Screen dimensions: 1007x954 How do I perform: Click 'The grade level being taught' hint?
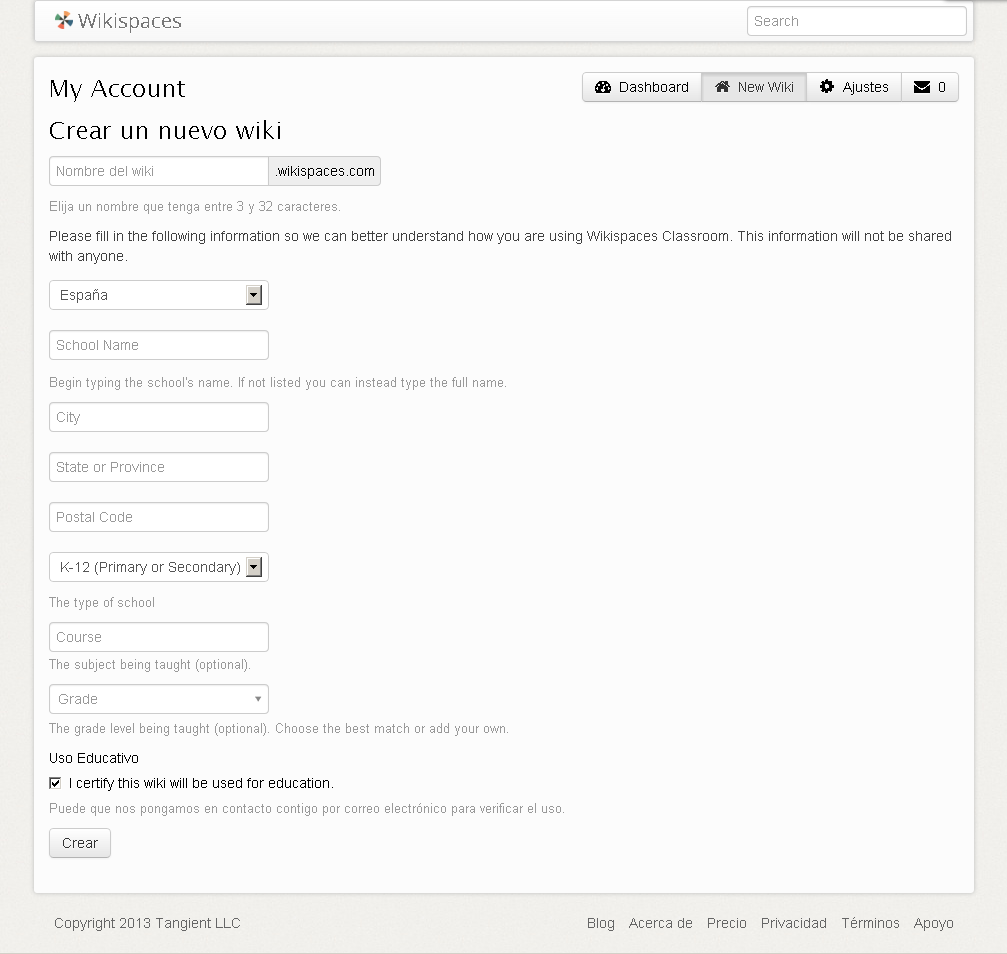click(x=279, y=729)
